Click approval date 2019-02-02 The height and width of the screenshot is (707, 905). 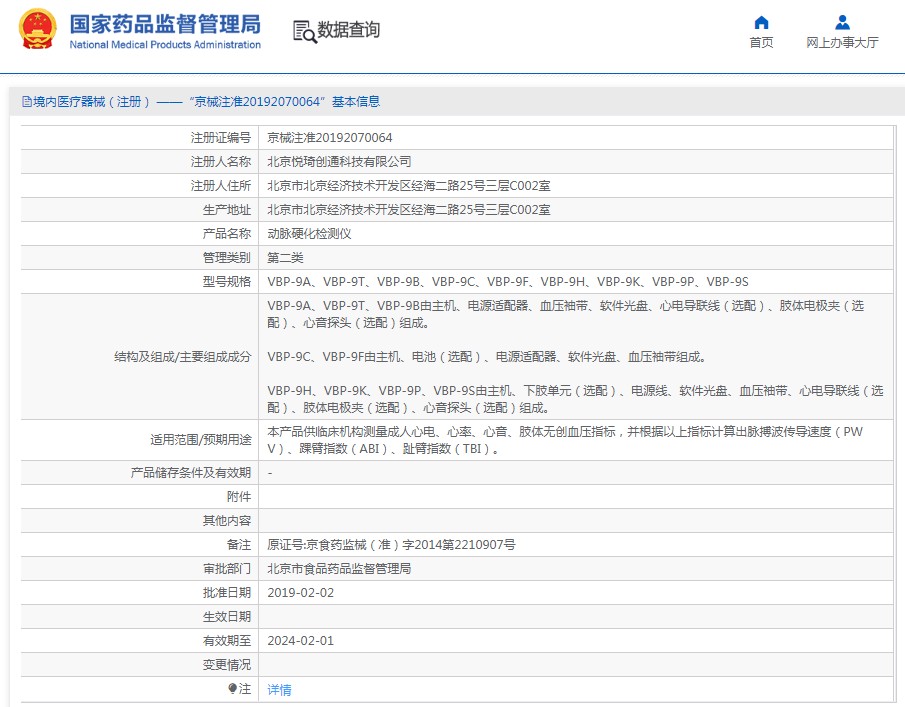pyautogui.click(x=301, y=593)
